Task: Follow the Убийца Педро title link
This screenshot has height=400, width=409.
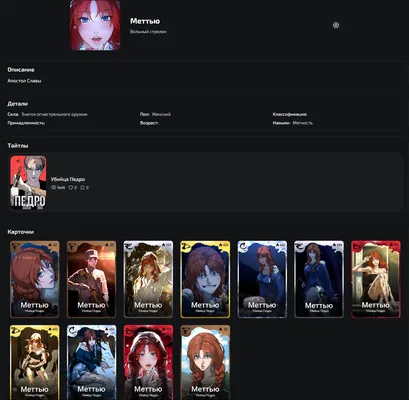Action: pyautogui.click(x=68, y=179)
